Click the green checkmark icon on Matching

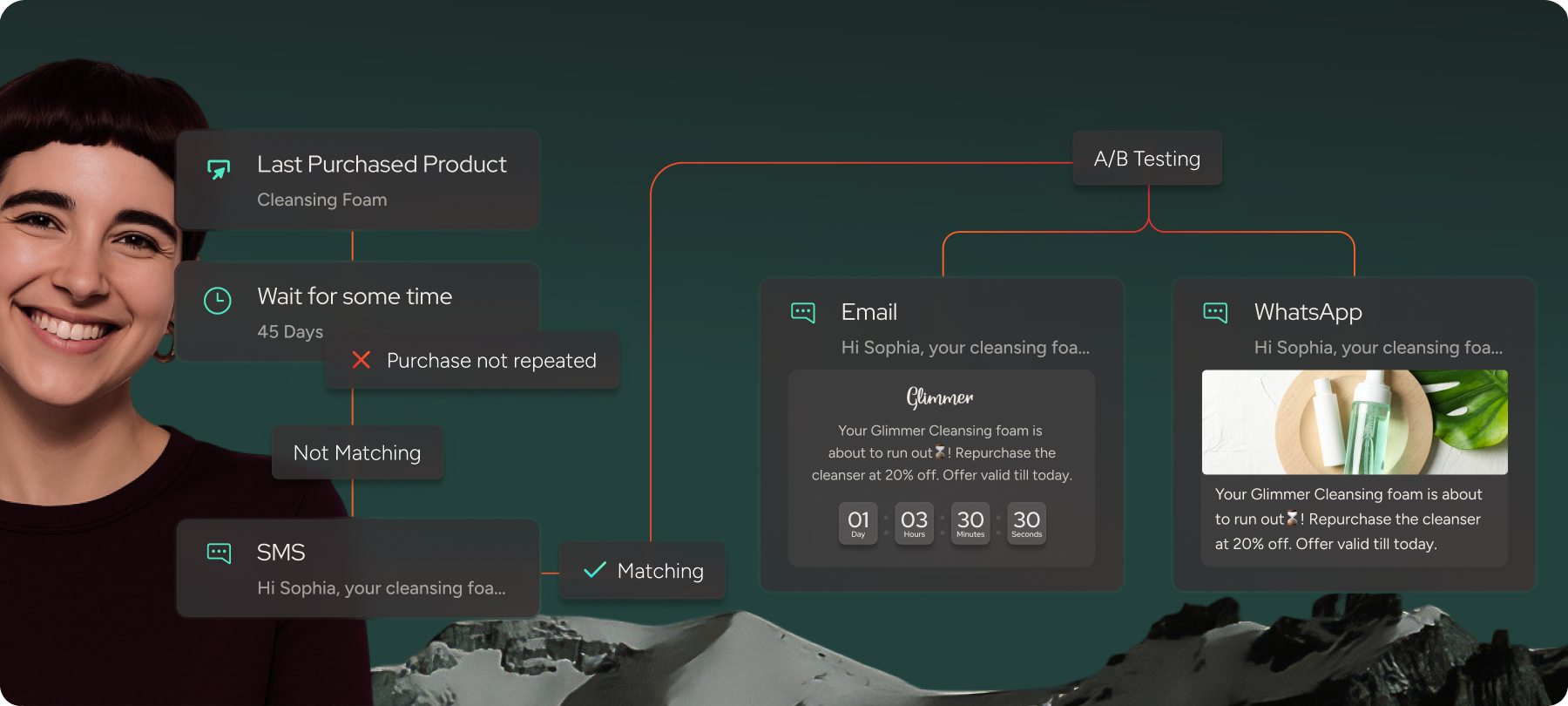click(595, 570)
